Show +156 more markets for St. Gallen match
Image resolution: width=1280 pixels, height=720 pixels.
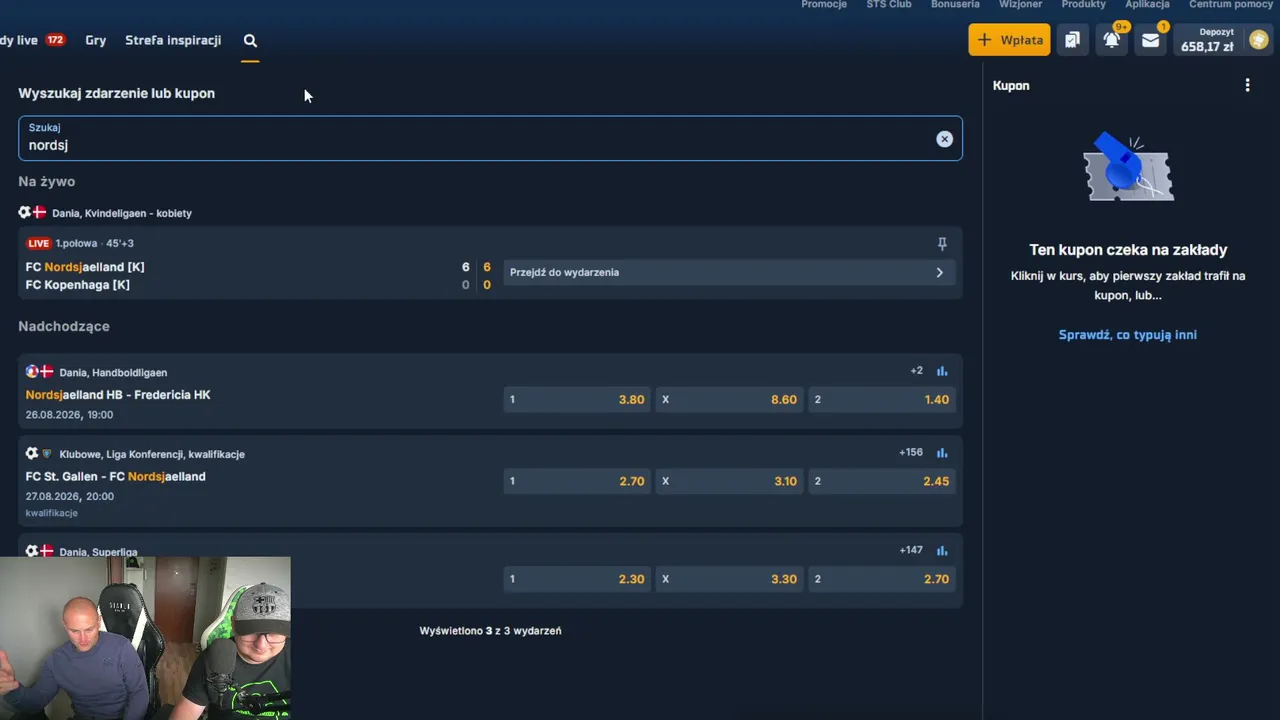coord(911,453)
